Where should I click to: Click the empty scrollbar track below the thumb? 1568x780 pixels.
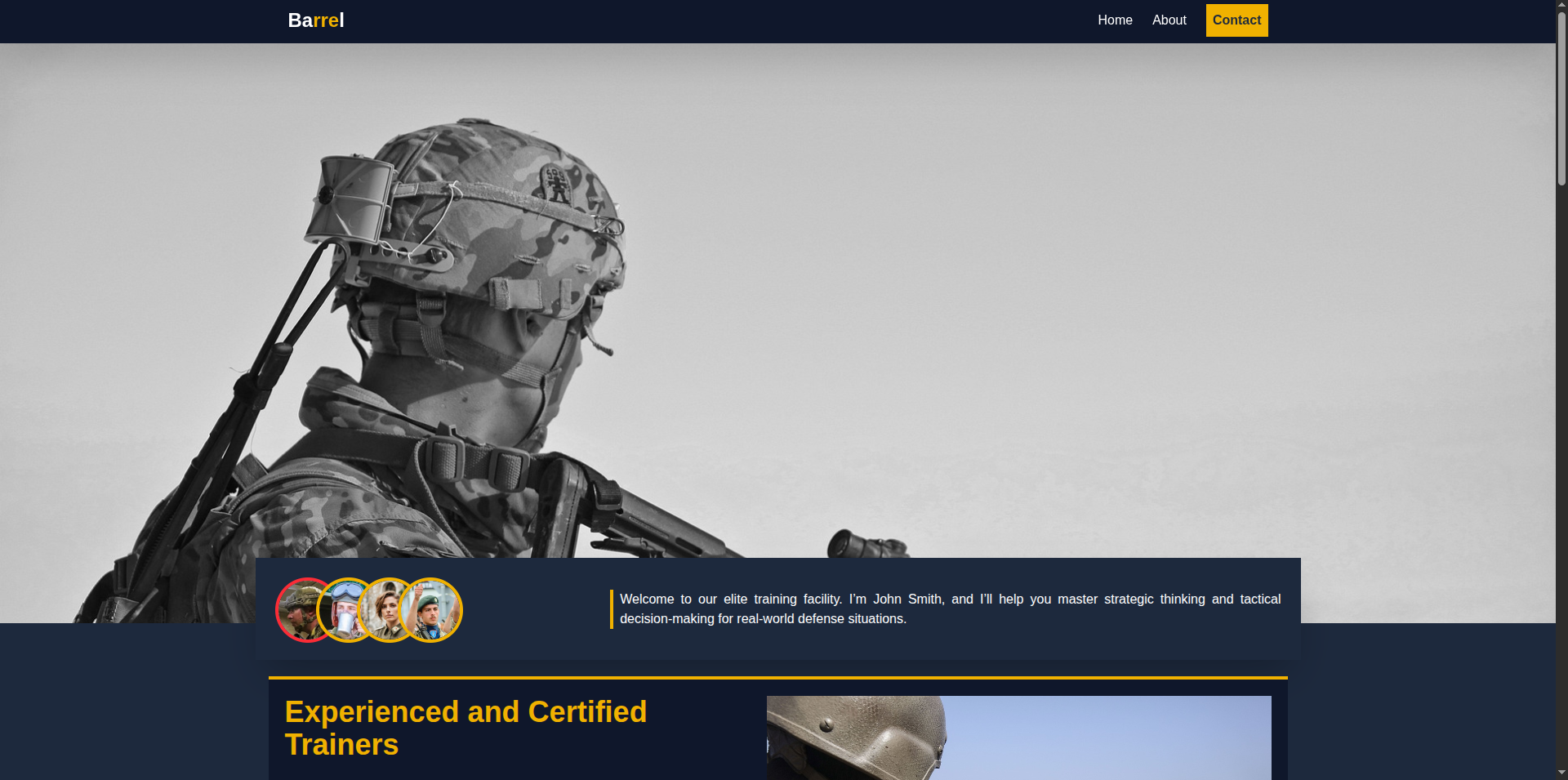click(1561, 490)
